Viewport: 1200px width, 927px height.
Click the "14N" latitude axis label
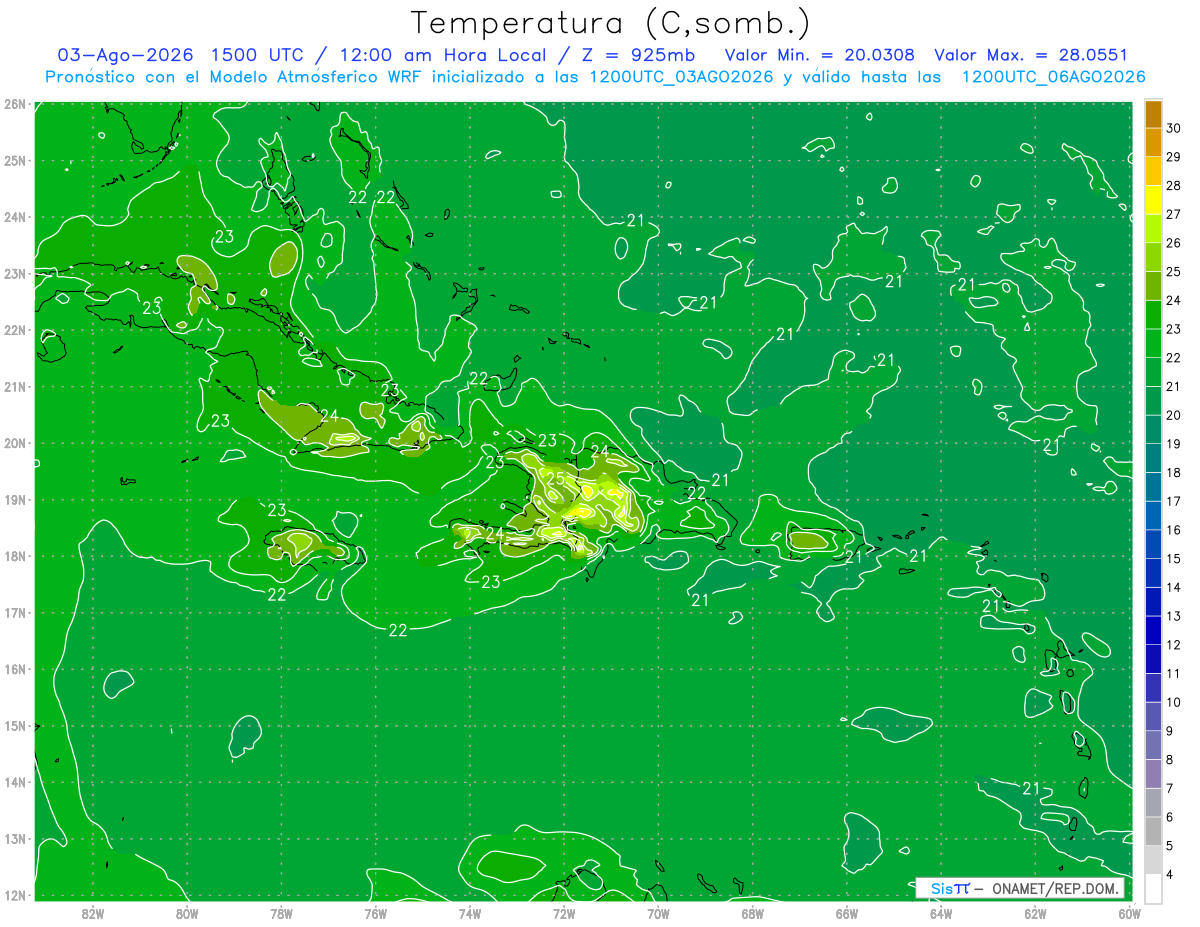tap(14, 782)
